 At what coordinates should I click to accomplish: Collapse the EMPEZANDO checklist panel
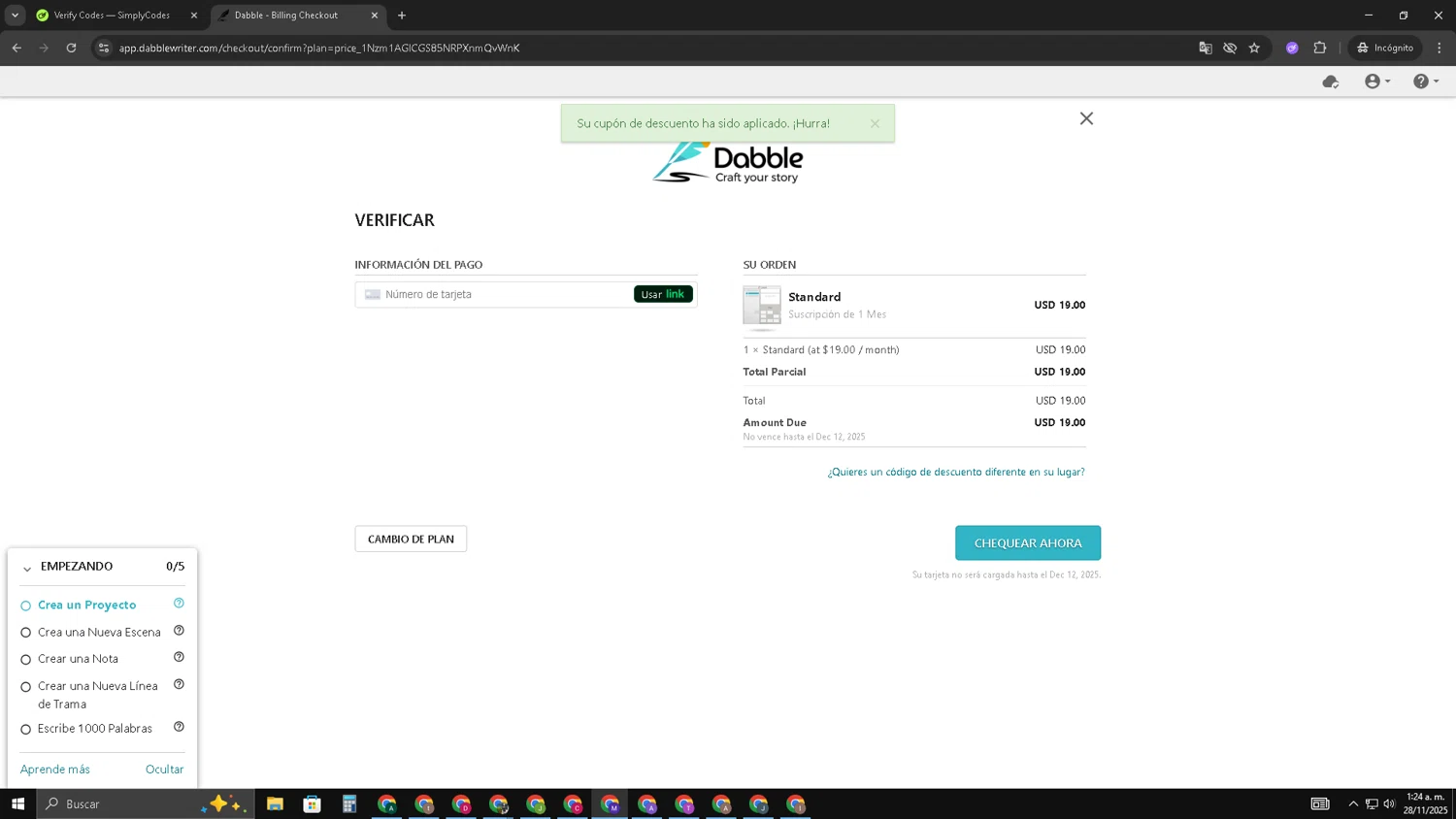(x=27, y=568)
